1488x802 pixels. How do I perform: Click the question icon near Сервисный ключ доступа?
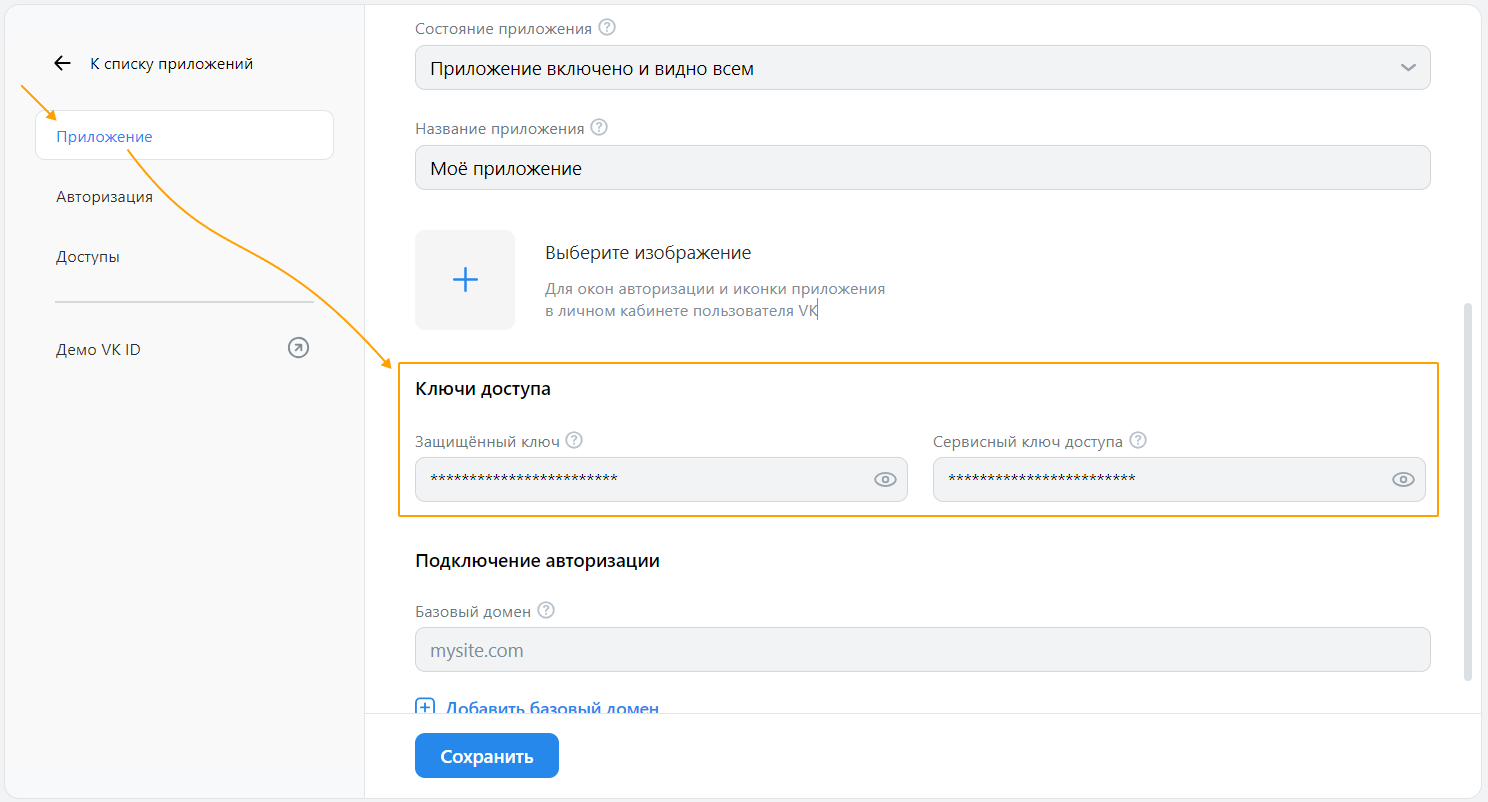point(1137,439)
